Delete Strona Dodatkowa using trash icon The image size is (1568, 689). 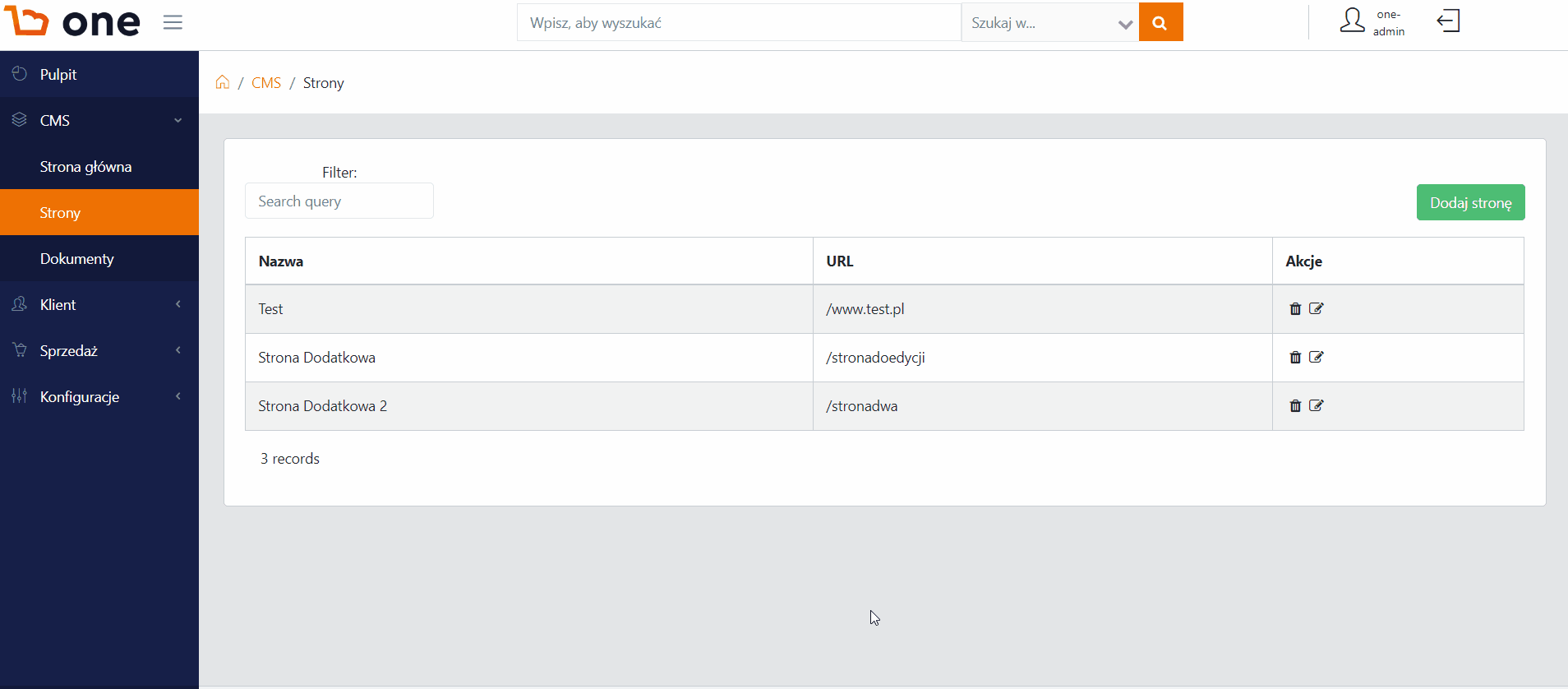(x=1295, y=358)
